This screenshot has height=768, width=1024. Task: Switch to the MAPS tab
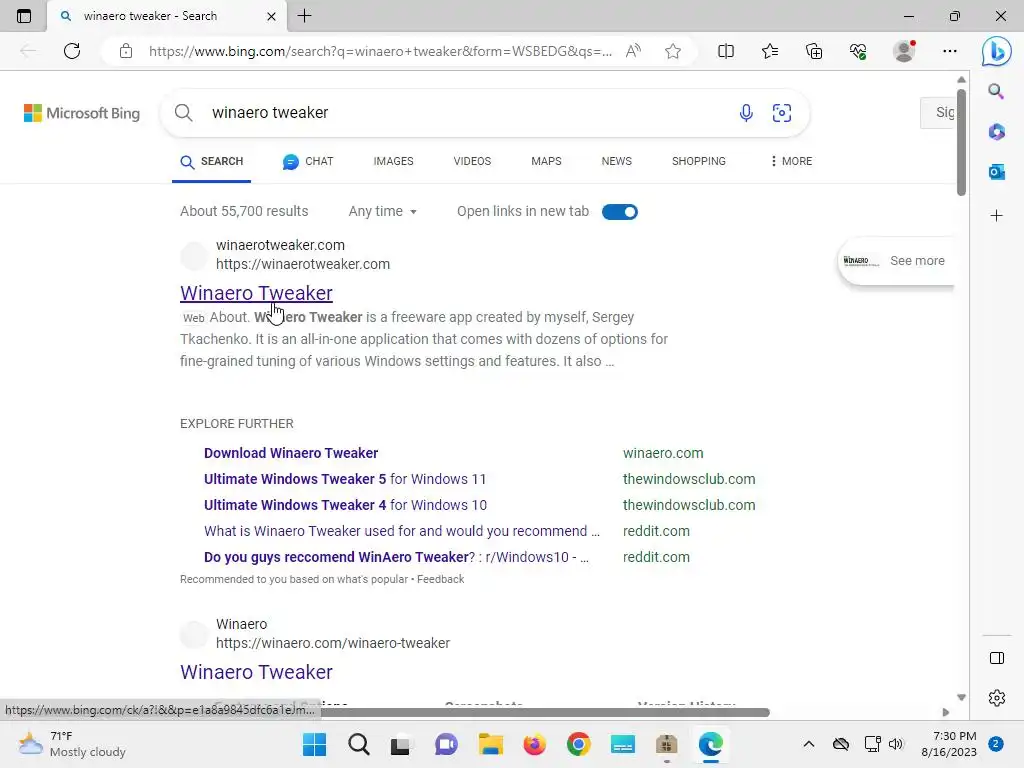[x=546, y=161]
